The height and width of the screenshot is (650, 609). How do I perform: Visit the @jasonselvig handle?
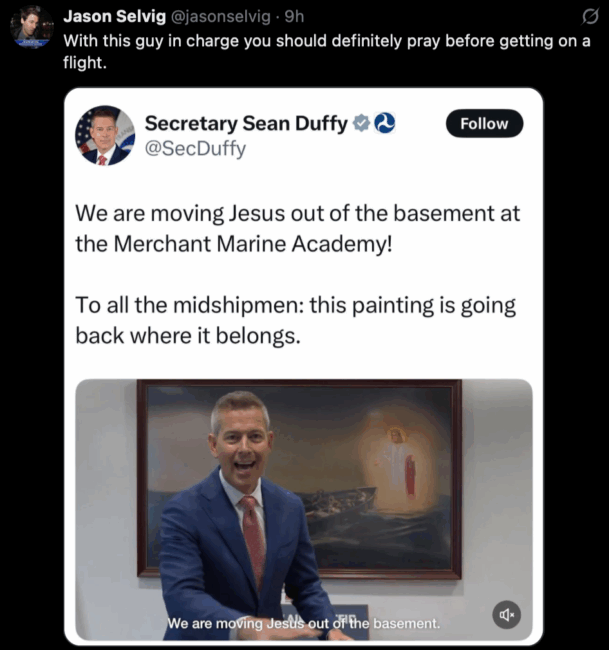(220, 17)
